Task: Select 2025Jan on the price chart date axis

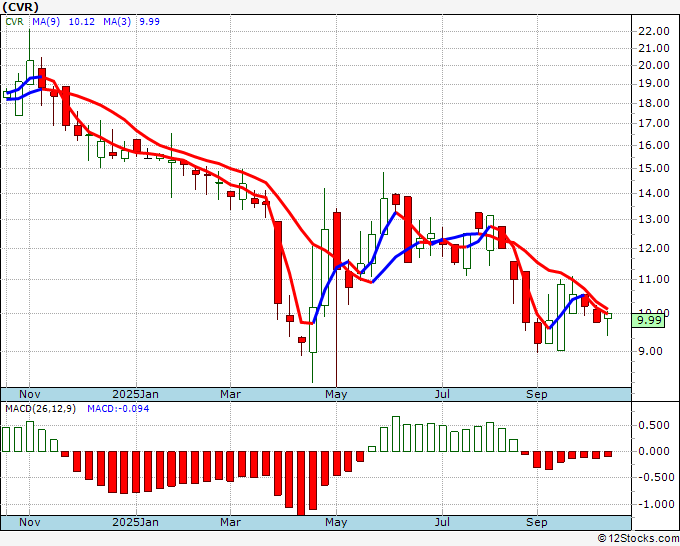Action: [x=135, y=394]
